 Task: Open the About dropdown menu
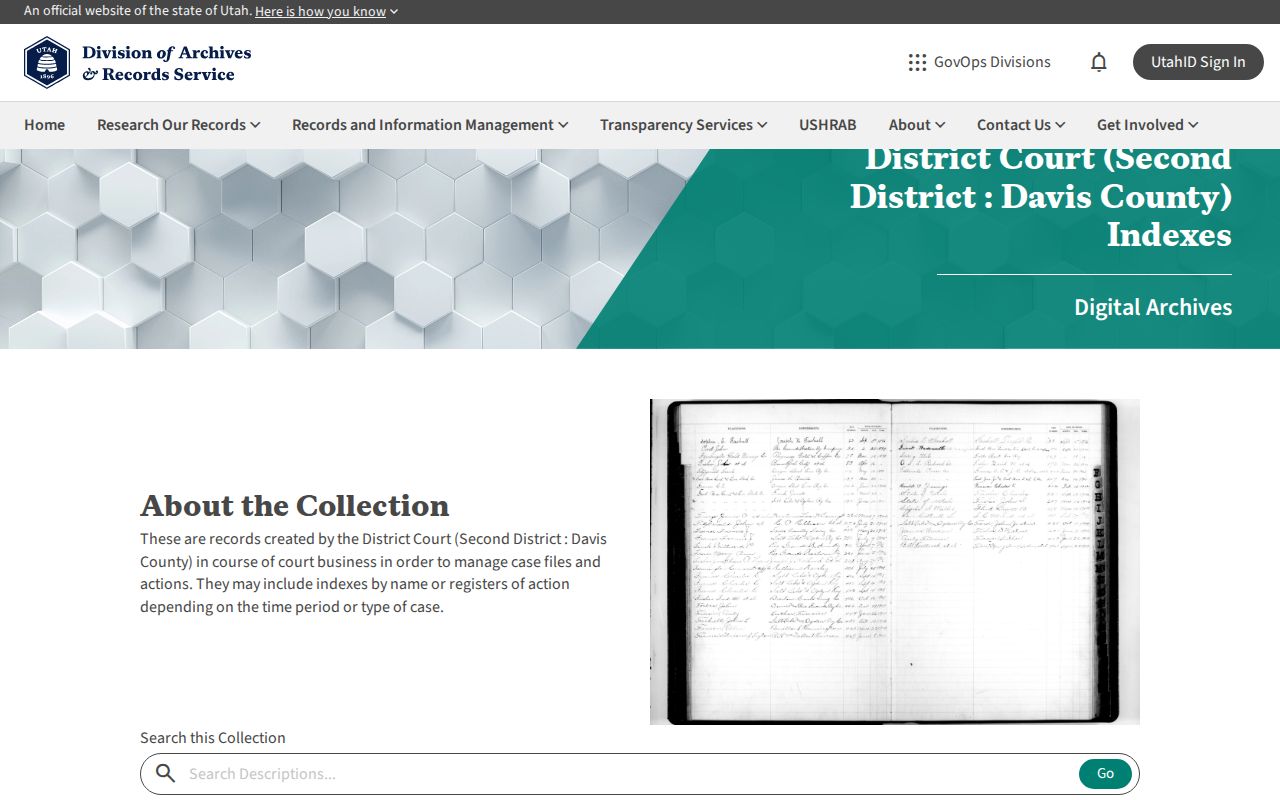(x=917, y=125)
